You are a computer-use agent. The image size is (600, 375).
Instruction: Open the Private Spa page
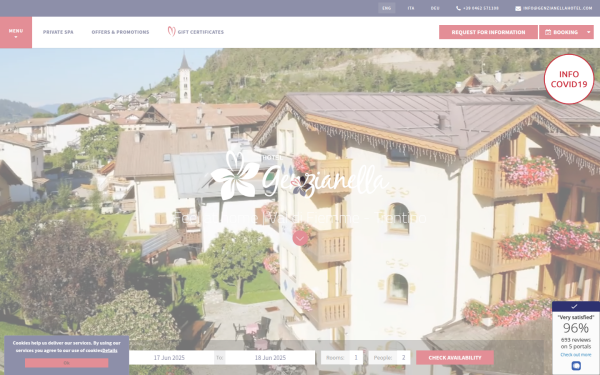point(58,32)
